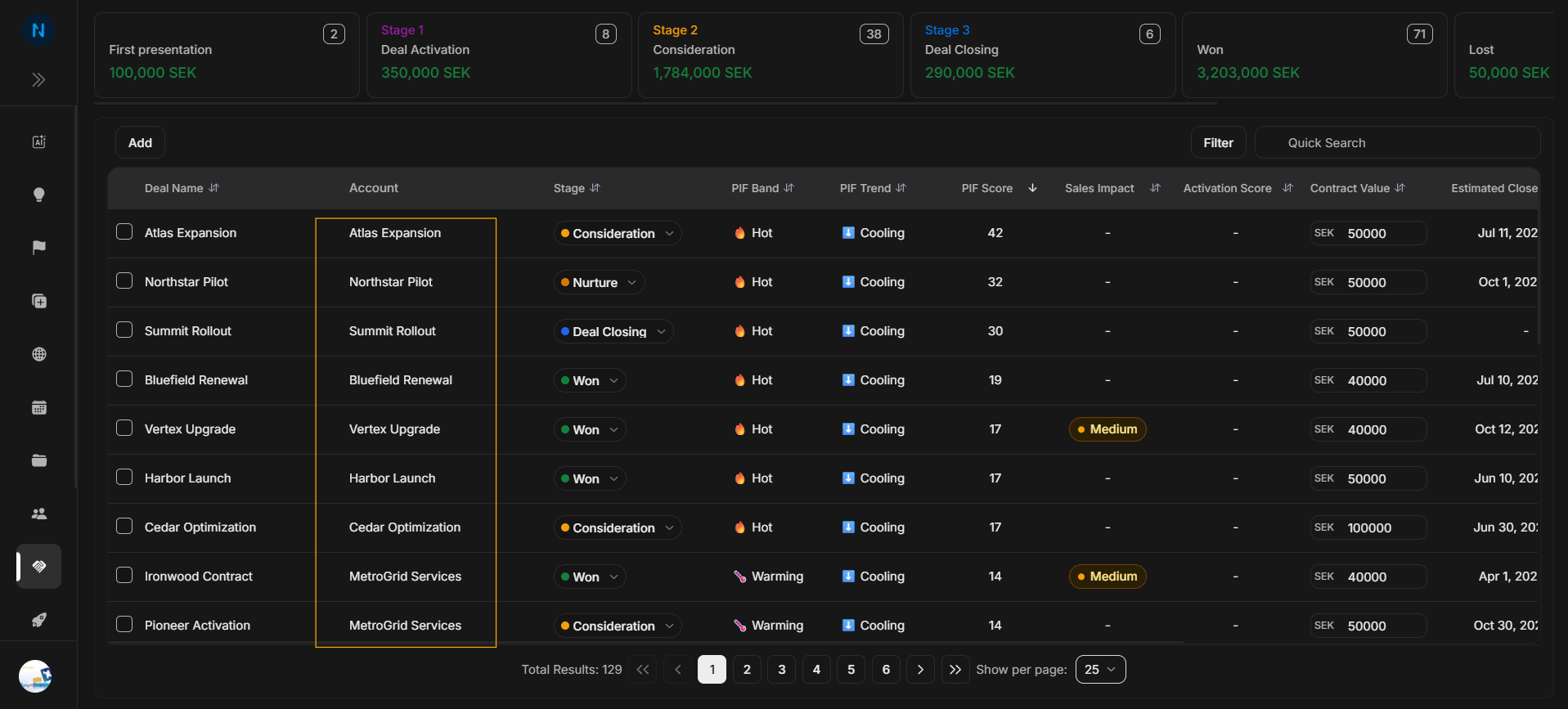1568x709 pixels.
Task: Open the calendar icon in sidebar
Action: 38,407
